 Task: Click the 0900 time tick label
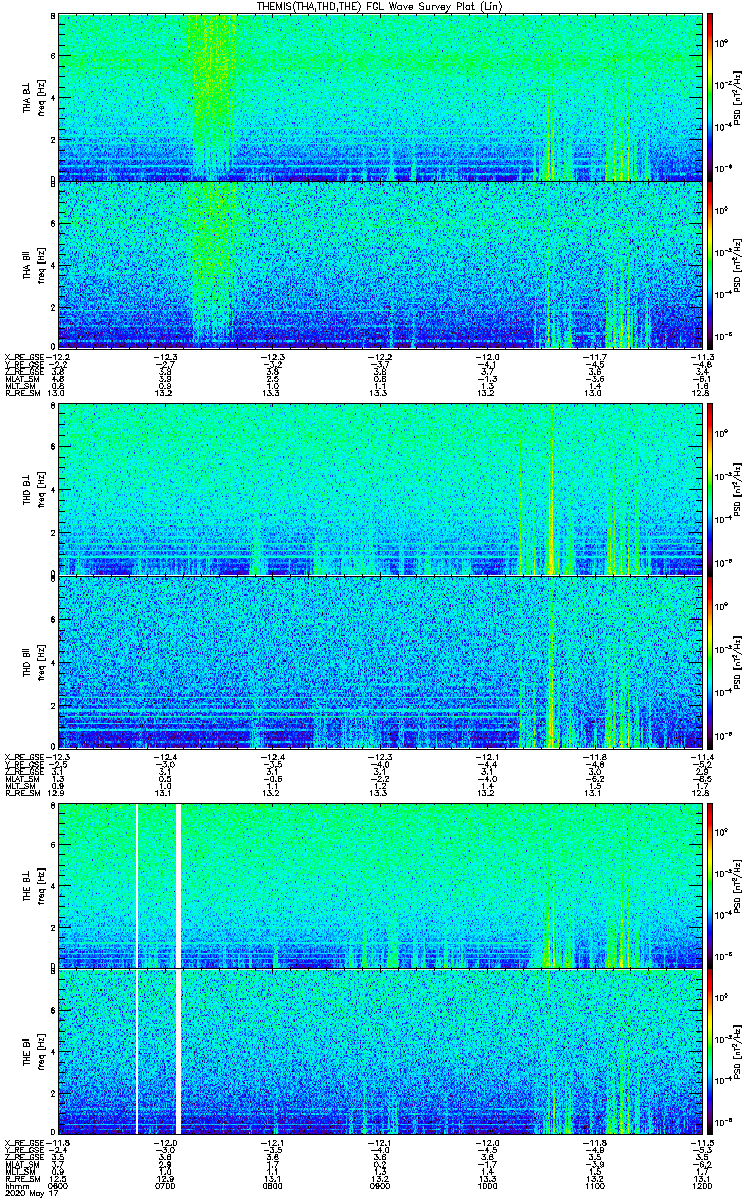tap(379, 1185)
